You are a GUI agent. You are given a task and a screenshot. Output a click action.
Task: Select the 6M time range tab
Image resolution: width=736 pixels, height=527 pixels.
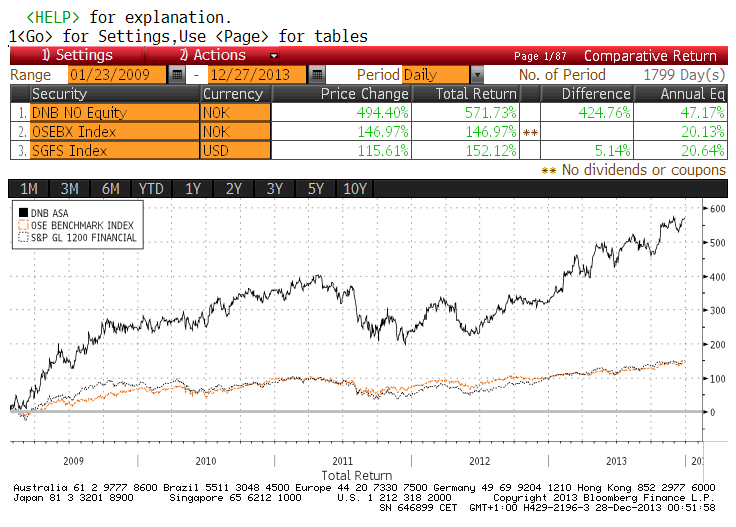click(110, 189)
